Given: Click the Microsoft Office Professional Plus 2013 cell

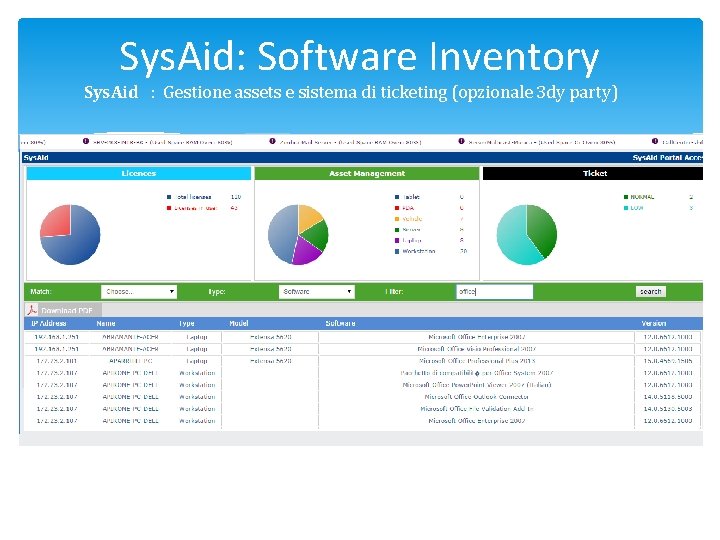Looking at the screenshot, I should (x=477, y=361).
